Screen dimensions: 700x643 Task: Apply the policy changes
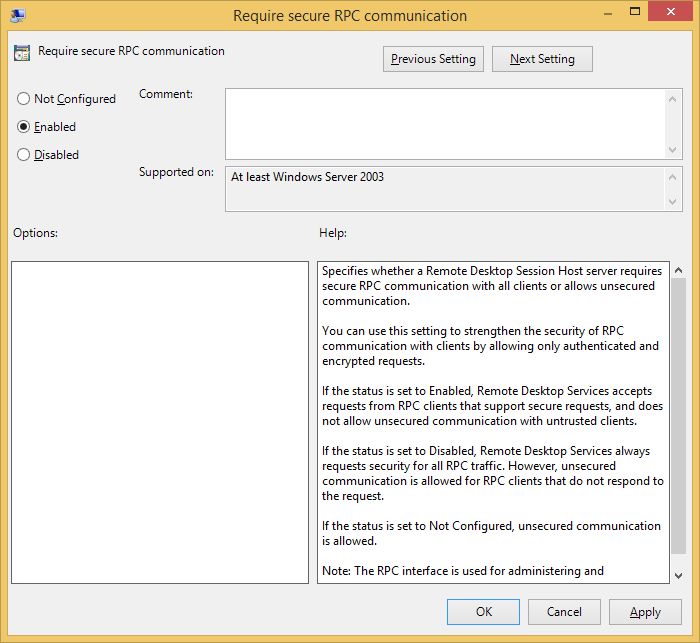pos(645,612)
